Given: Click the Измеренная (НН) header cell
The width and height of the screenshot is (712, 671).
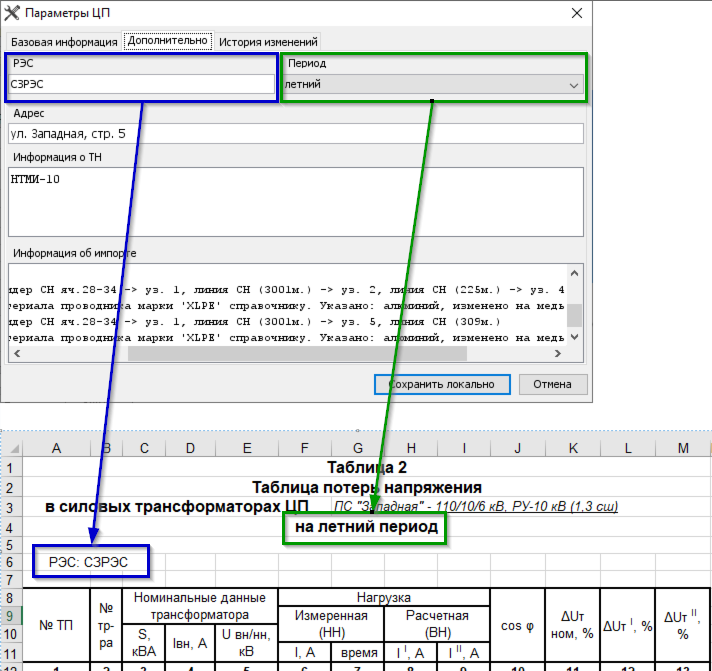Looking at the screenshot, I should pos(331,624).
